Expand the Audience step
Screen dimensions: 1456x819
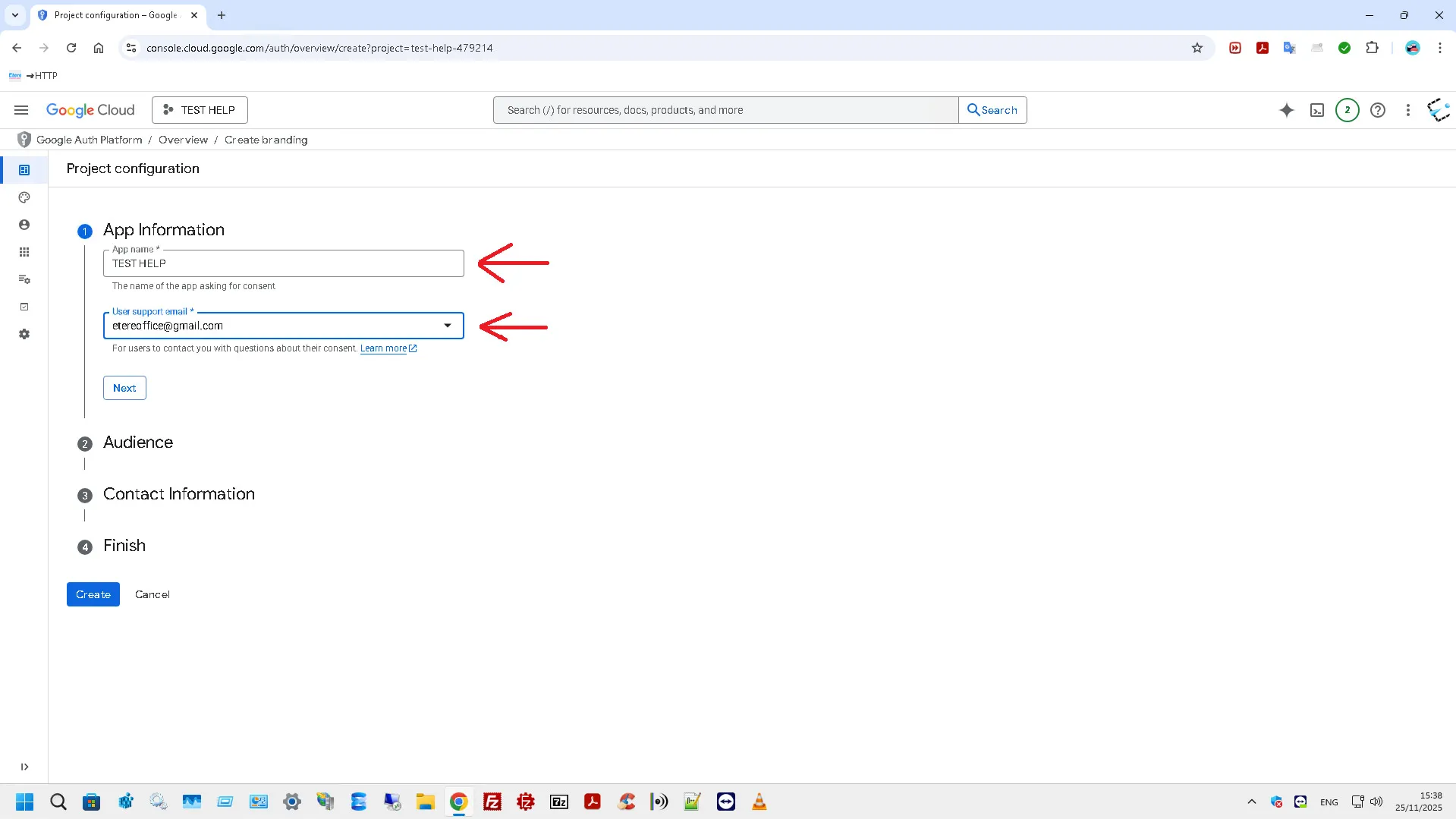click(x=137, y=443)
